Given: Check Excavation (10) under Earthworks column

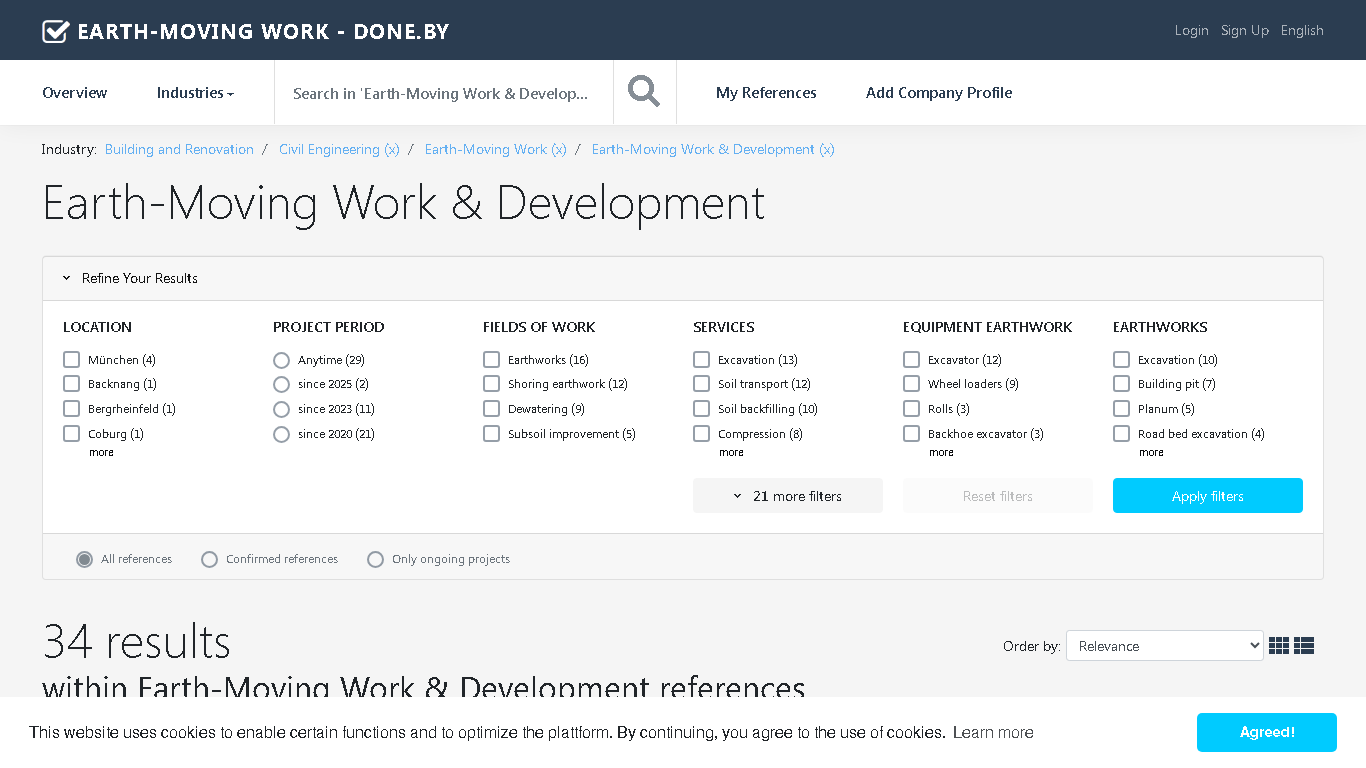Looking at the screenshot, I should point(1121,359).
